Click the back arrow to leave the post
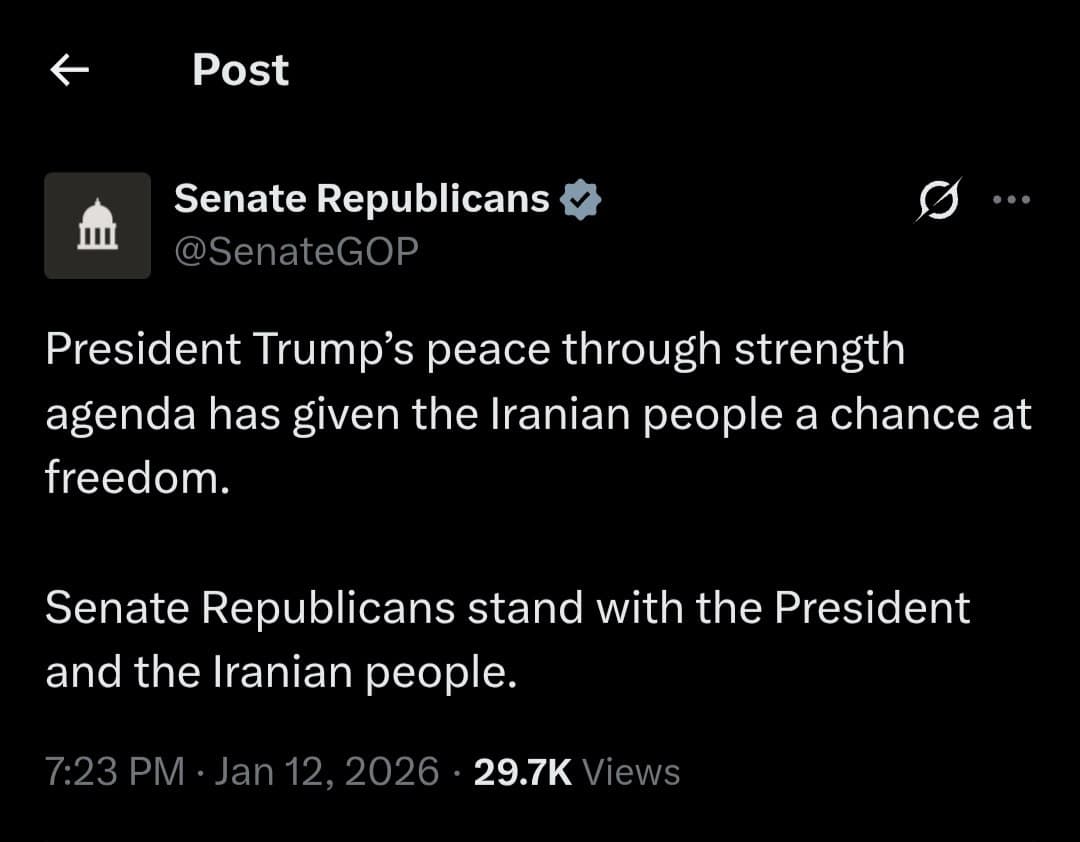The height and width of the screenshot is (842, 1080). point(68,69)
